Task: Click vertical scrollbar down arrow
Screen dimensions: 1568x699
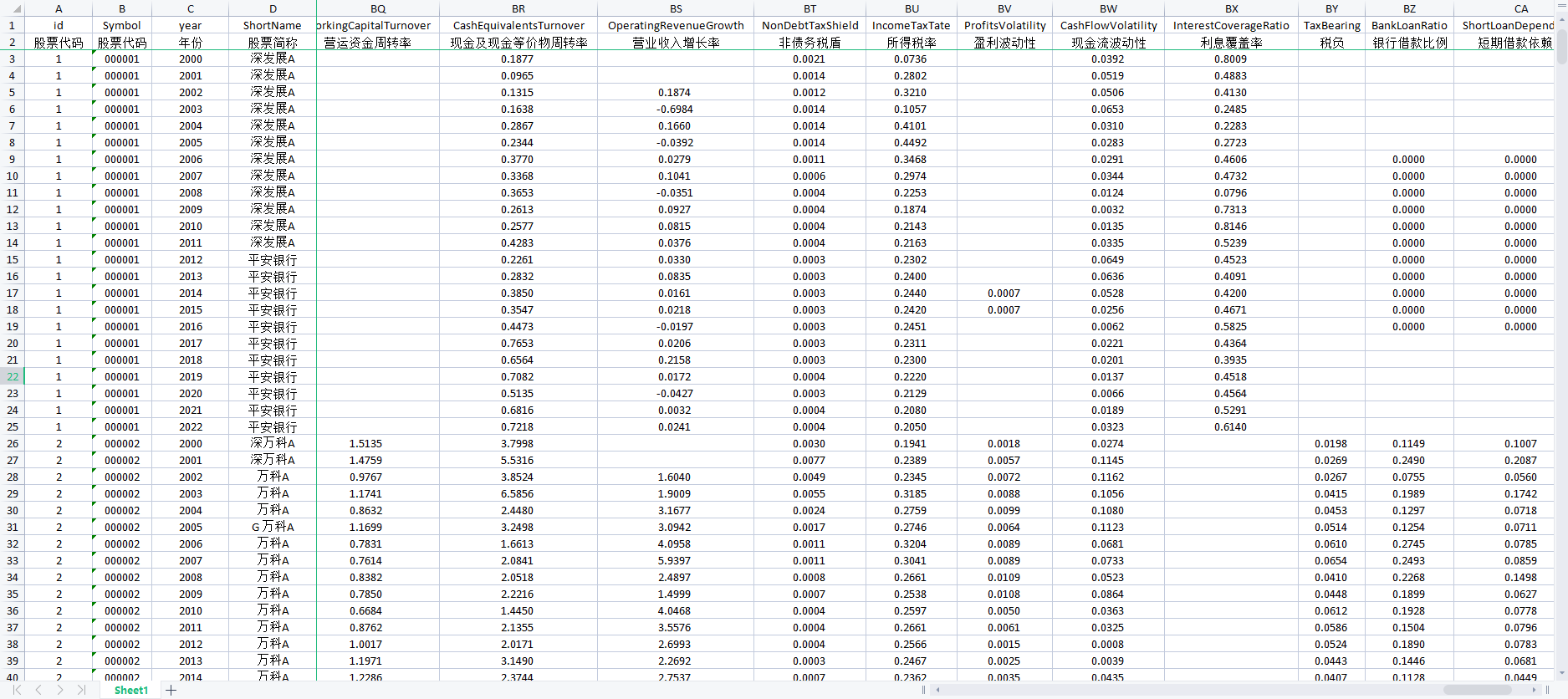Action: (1561, 673)
